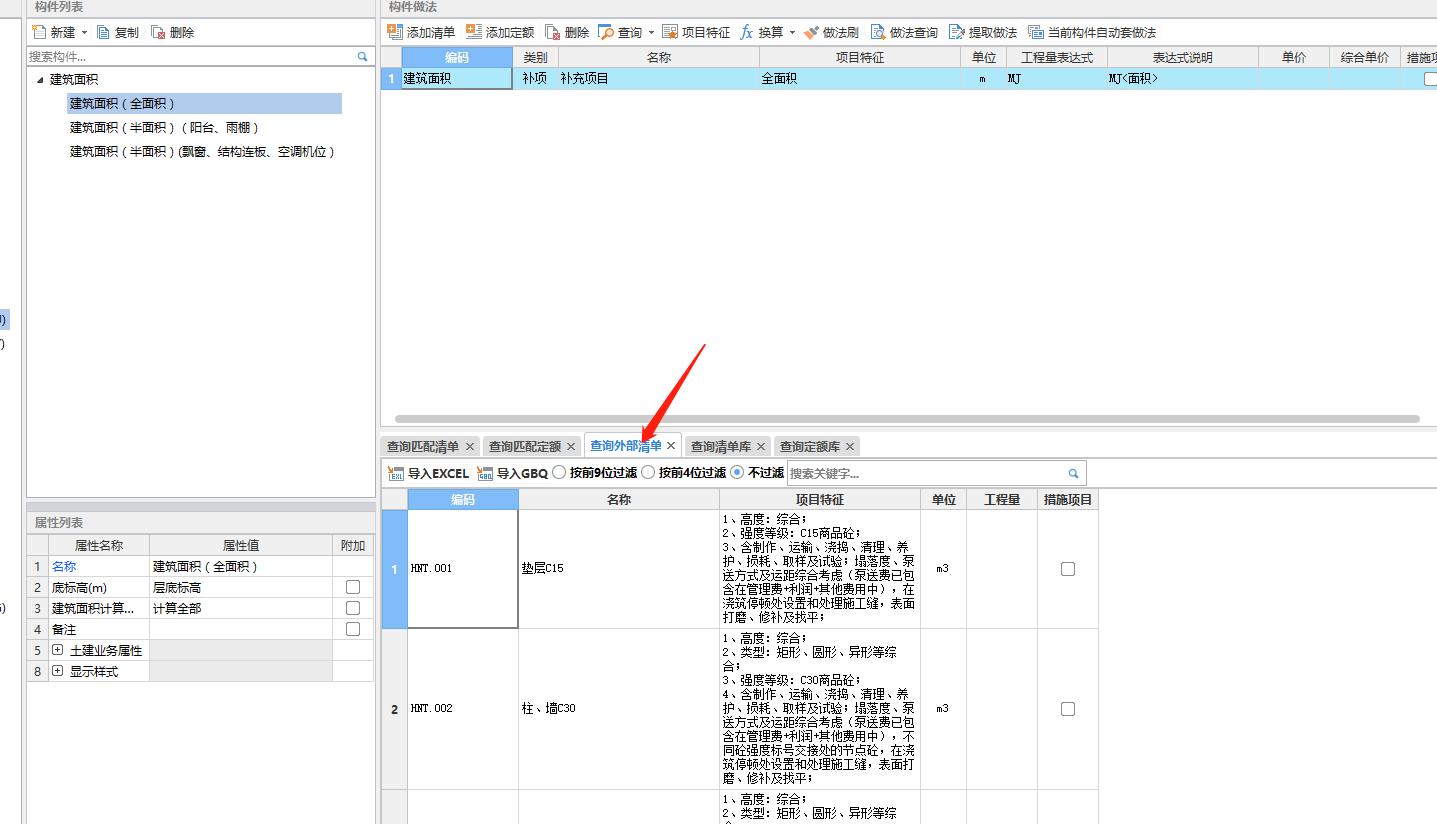Toggle 措施项目 checkbox for 垫层C15 row

1068,569
